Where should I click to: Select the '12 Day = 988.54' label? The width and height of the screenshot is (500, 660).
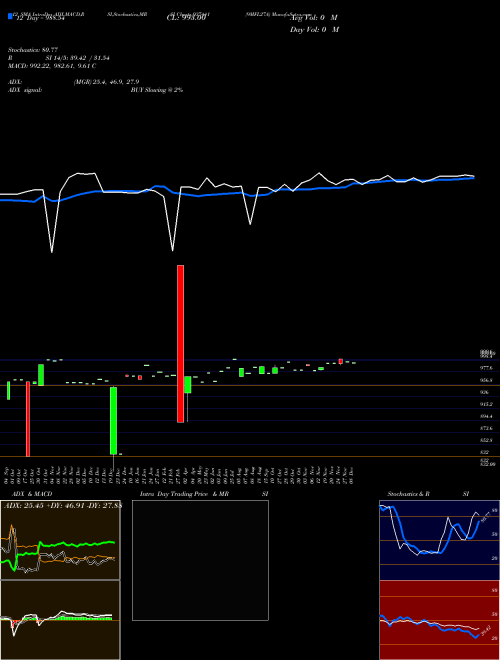tap(40, 18)
